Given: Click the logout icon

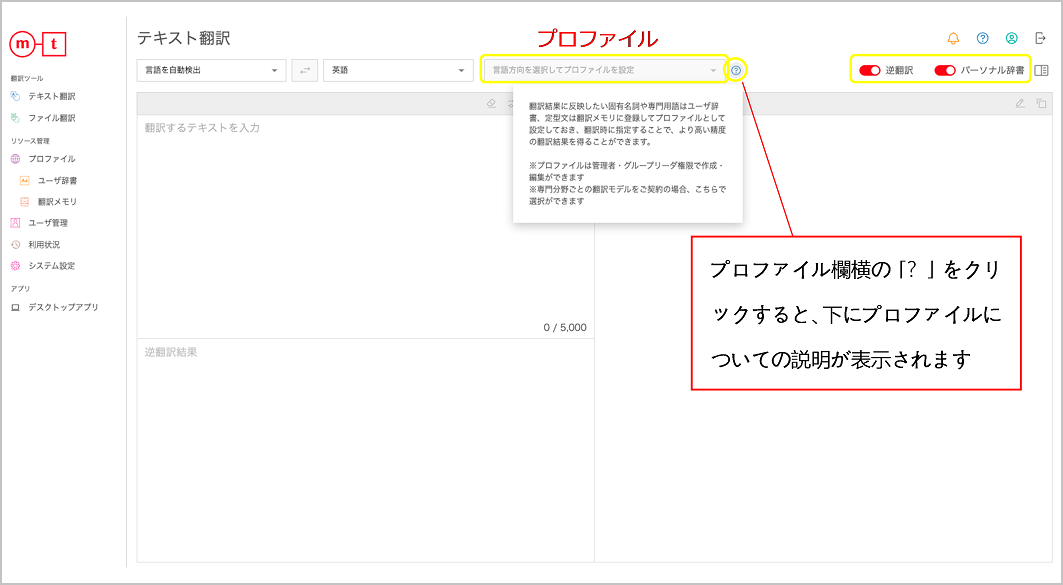Looking at the screenshot, I should pyautogui.click(x=1041, y=39).
